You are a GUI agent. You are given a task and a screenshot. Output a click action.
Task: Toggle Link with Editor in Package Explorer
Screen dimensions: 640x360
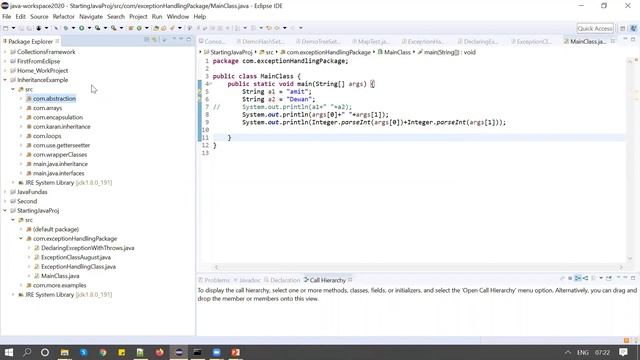click(154, 40)
